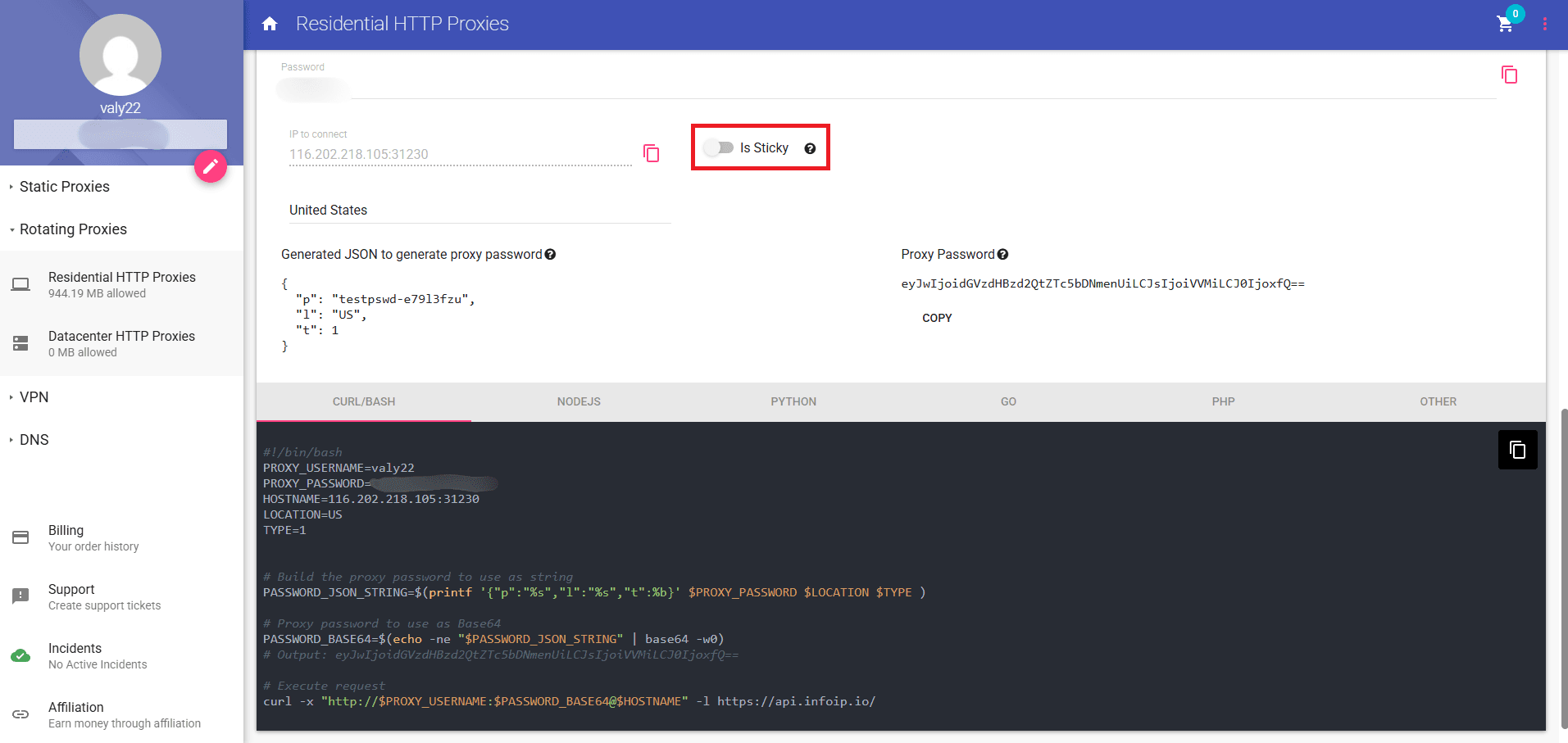Open the three-dot options menu
1568x743 pixels.
tap(1544, 24)
